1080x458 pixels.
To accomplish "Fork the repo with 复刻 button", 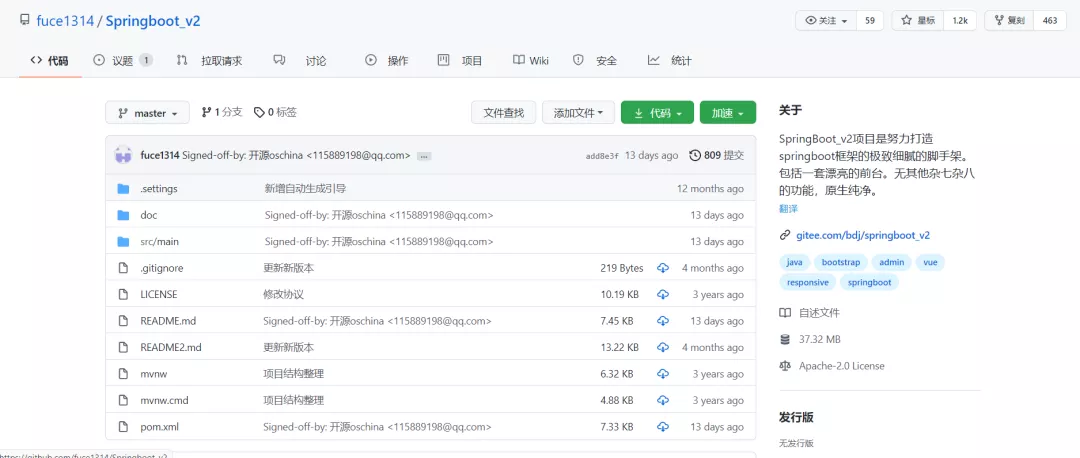I will (x=1010, y=21).
